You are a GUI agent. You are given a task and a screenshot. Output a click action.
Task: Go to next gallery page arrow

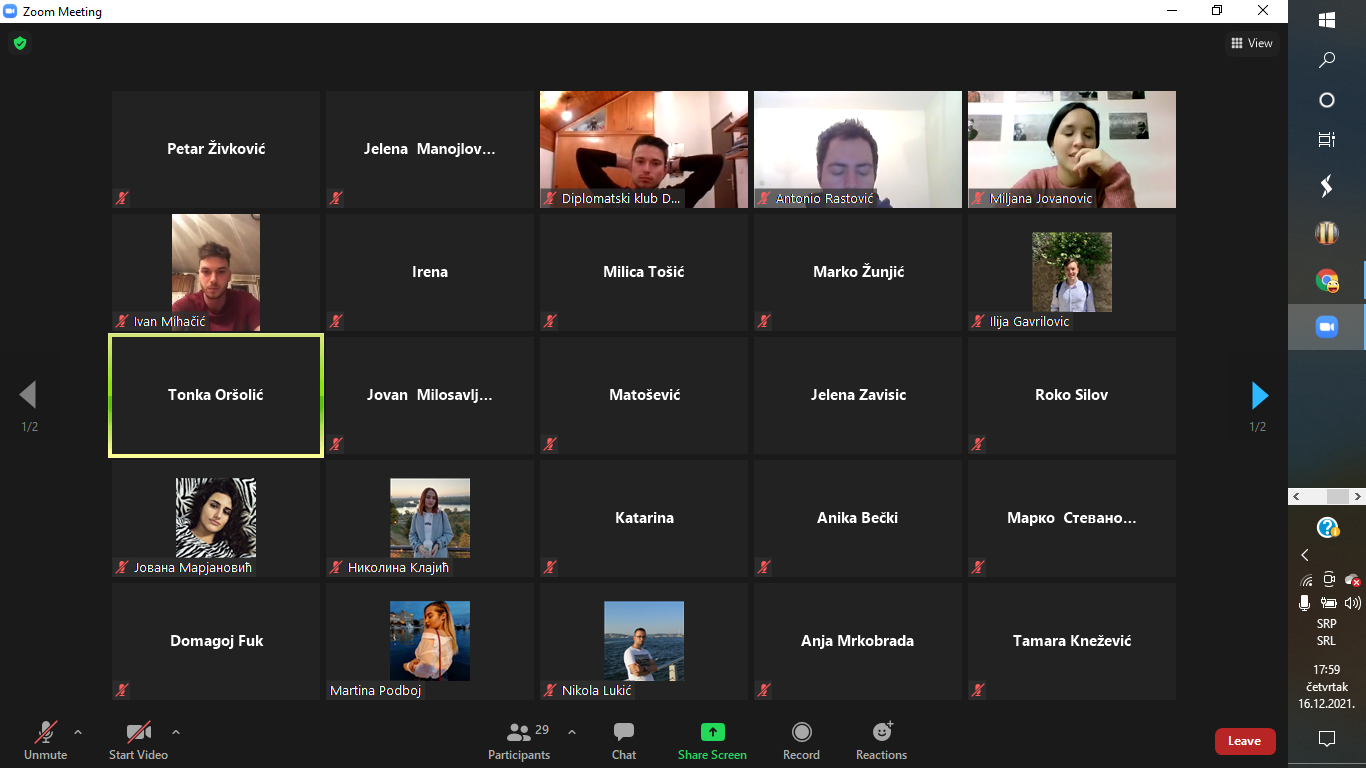(x=1259, y=396)
